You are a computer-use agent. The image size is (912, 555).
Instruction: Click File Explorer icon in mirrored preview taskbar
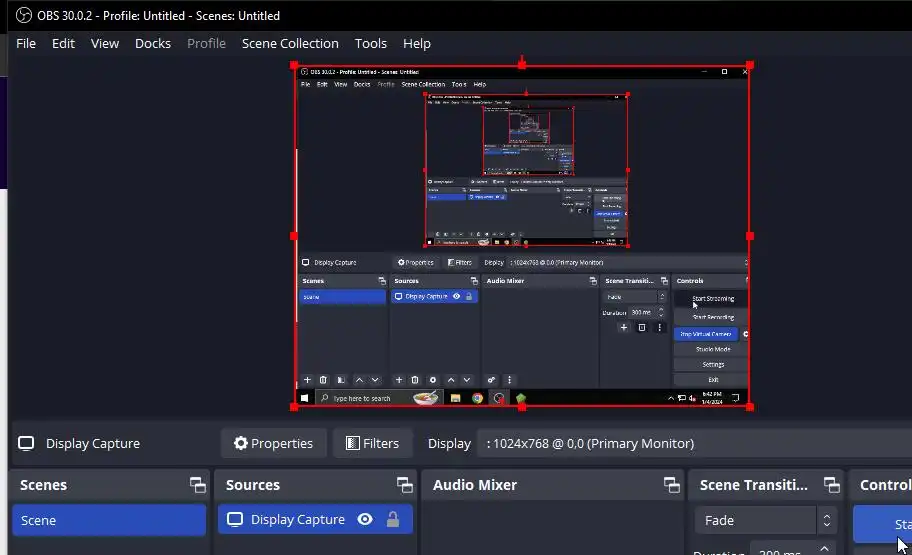455,398
